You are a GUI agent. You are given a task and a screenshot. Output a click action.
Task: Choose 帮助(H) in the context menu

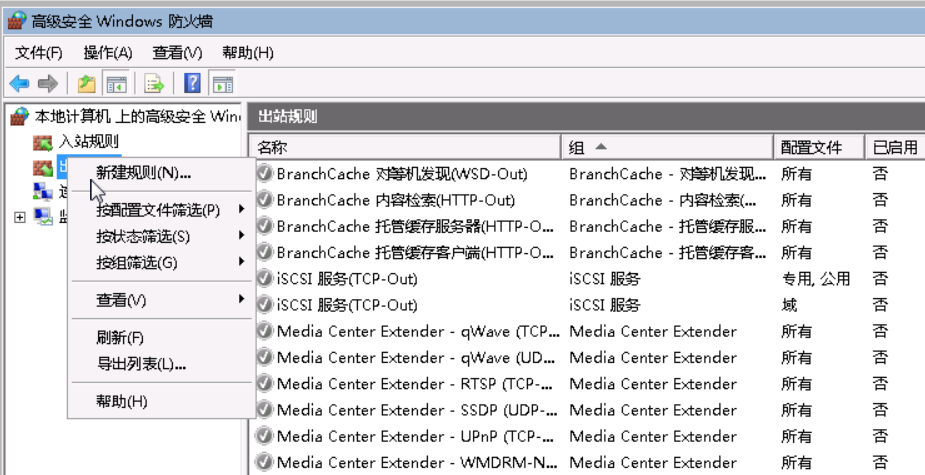[162, 402]
